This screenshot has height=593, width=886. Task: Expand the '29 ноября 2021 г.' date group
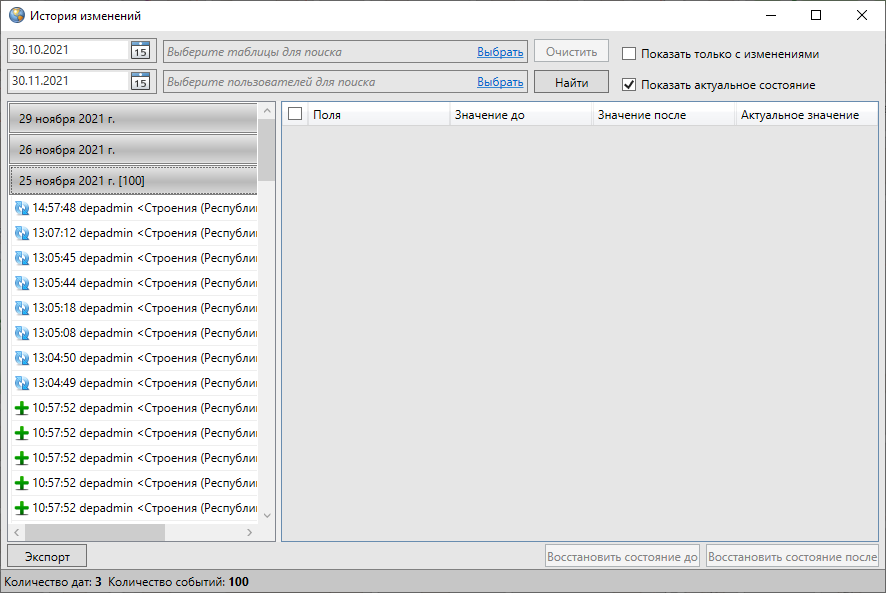pos(133,119)
